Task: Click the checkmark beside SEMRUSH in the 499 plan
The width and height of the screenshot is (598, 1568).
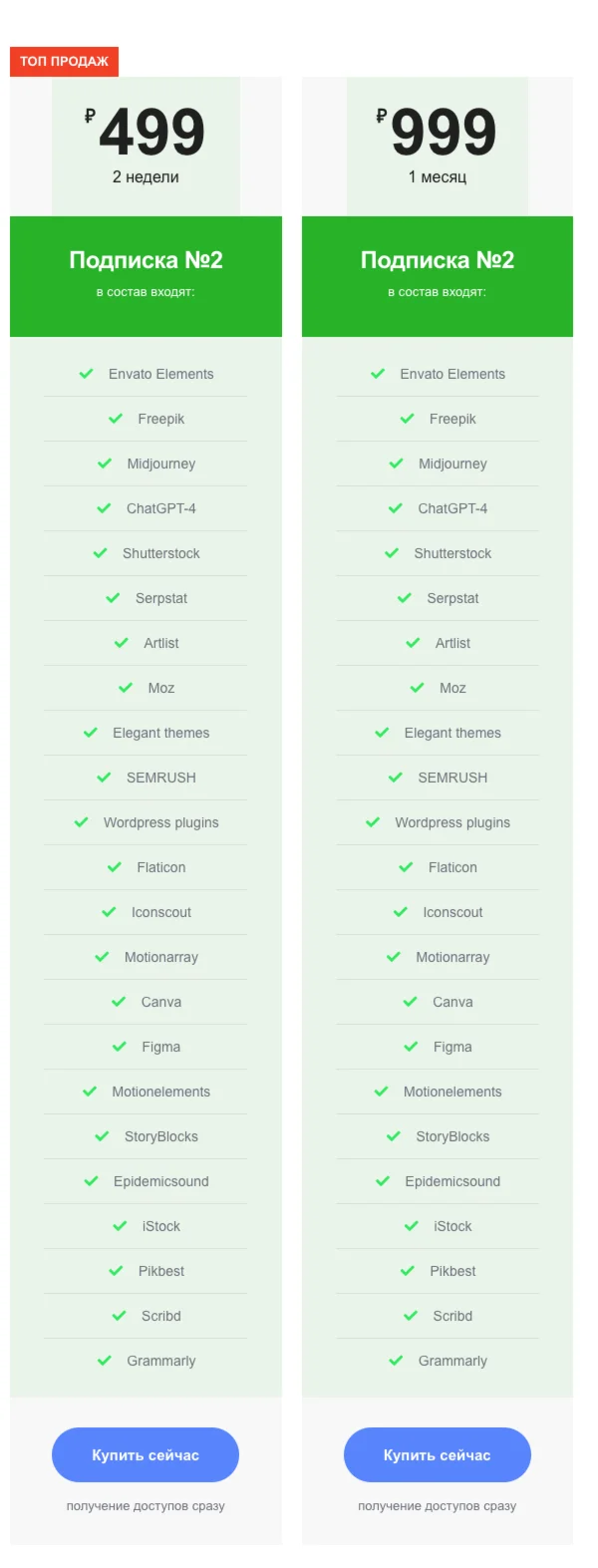Action: tap(104, 778)
